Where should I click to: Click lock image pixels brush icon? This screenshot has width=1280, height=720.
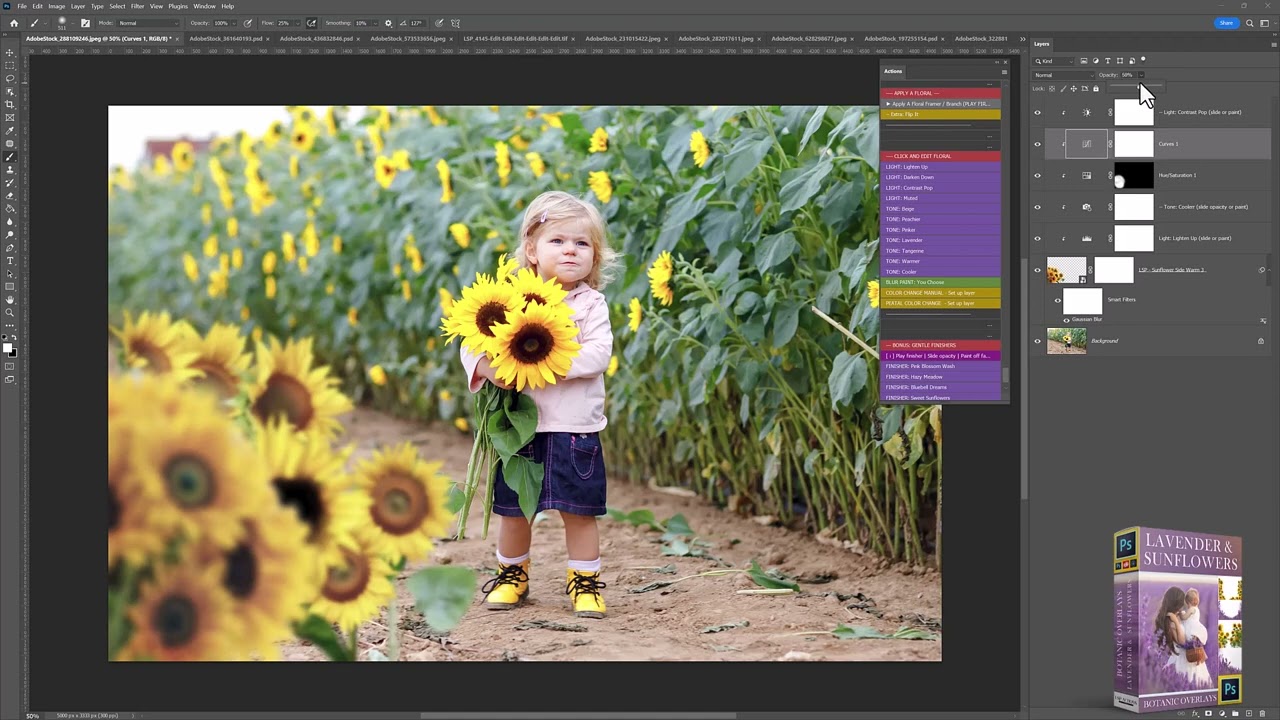pyautogui.click(x=1063, y=89)
